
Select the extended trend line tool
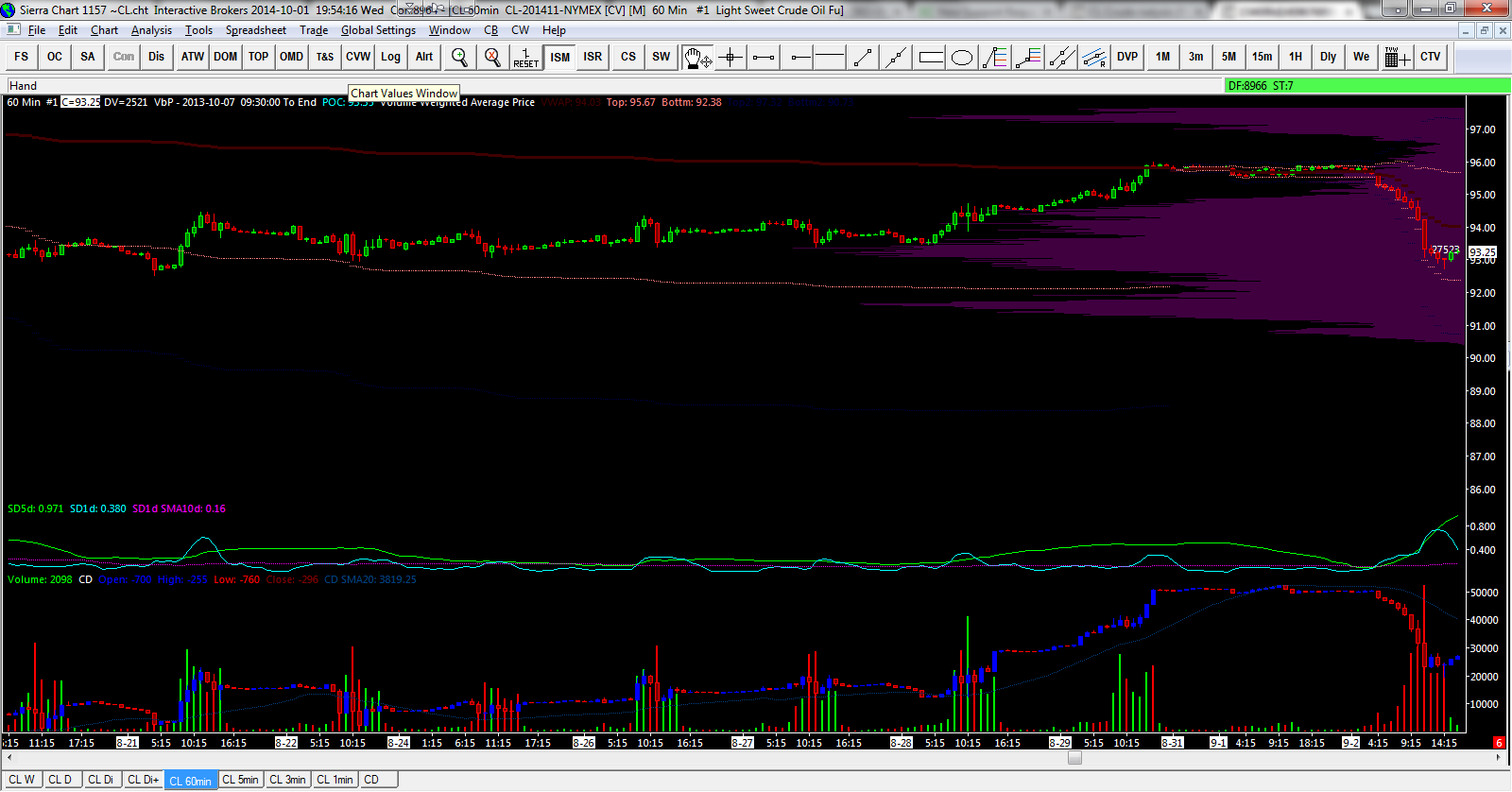pyautogui.click(x=896, y=57)
